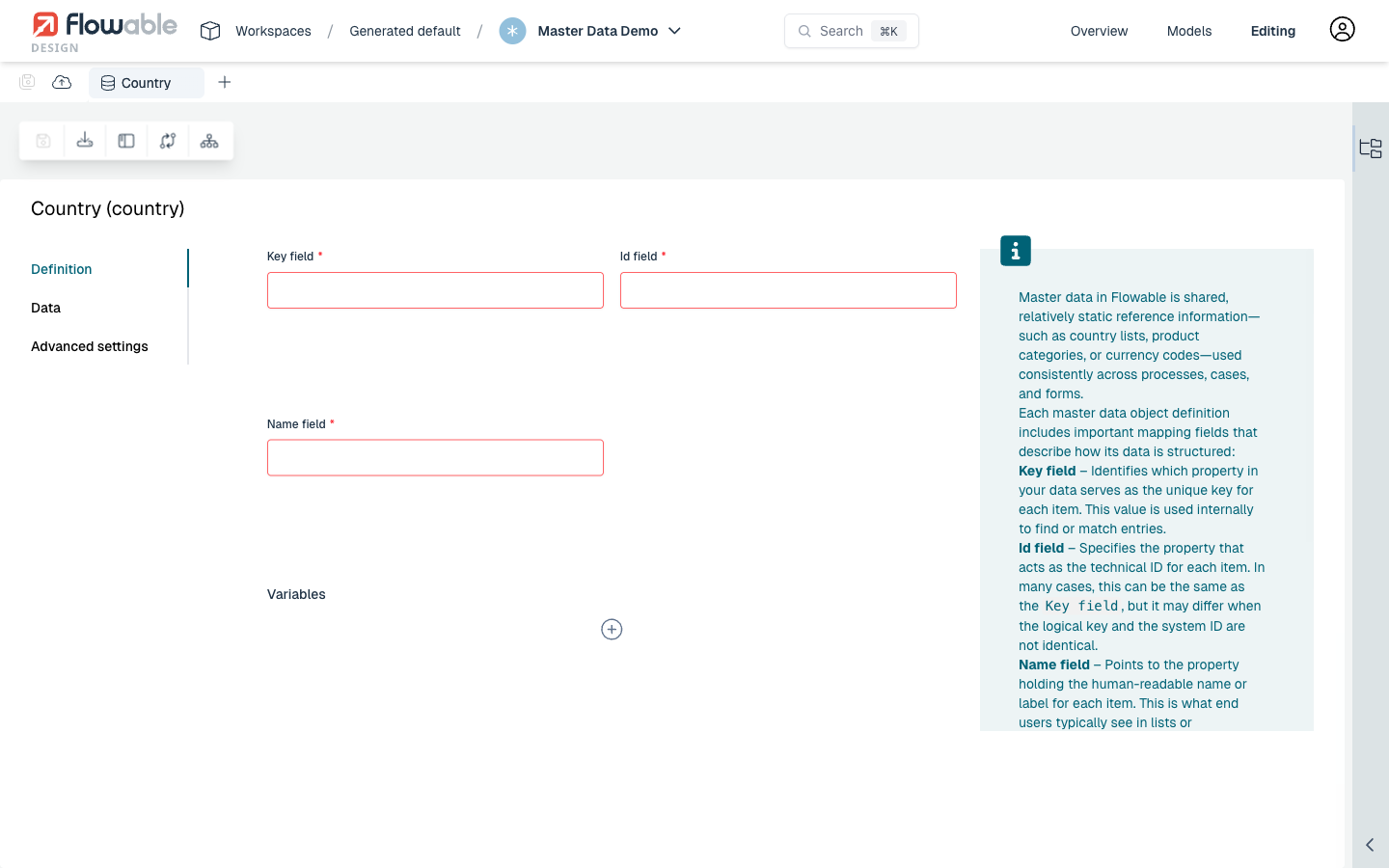Switch to the Country tab

(x=146, y=82)
